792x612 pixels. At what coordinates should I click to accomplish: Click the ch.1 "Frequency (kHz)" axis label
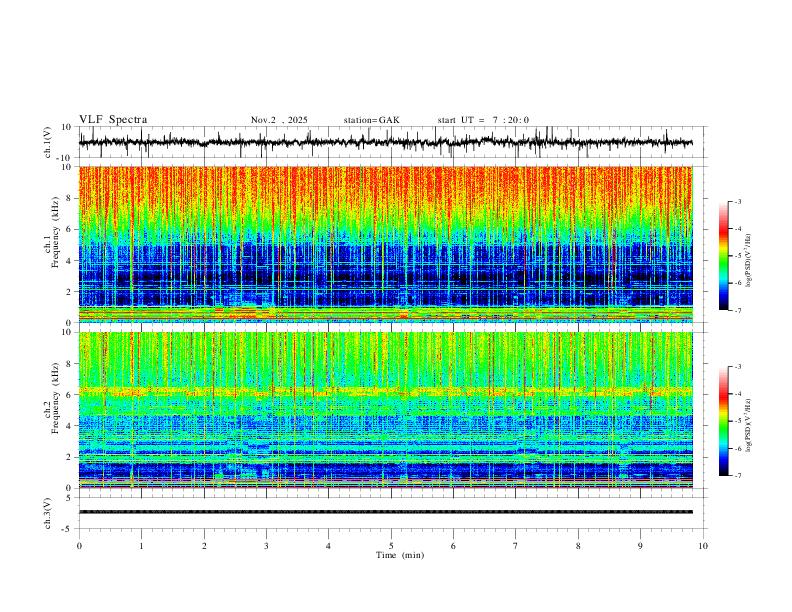tap(55, 232)
